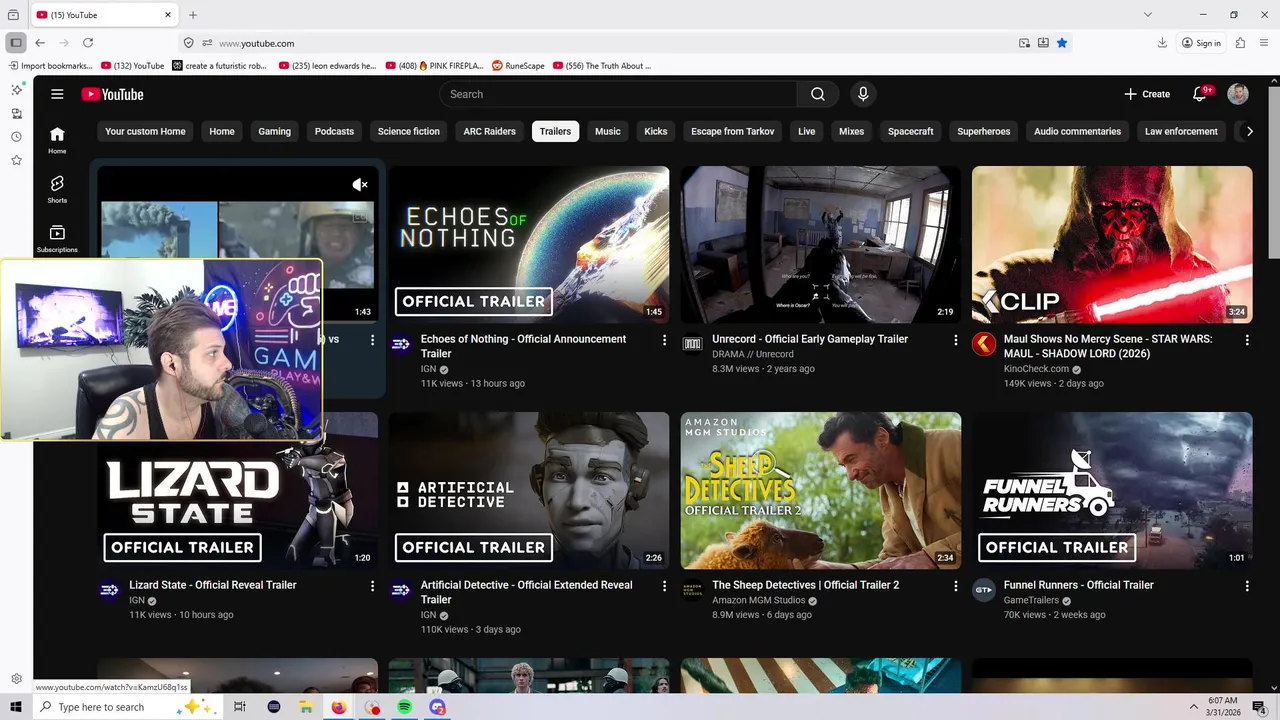Open the history clock icon in sidebar
The width and height of the screenshot is (1280, 720).
click(16, 137)
